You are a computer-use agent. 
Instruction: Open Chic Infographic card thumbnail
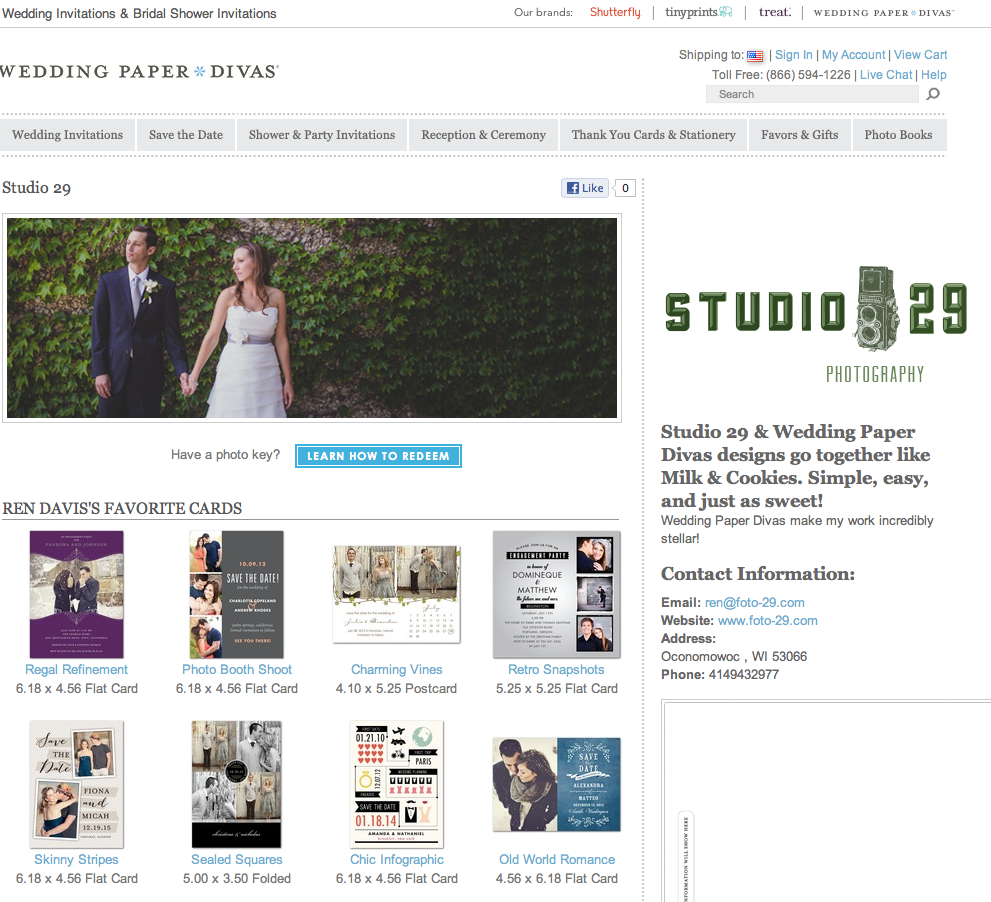pyautogui.click(x=397, y=784)
